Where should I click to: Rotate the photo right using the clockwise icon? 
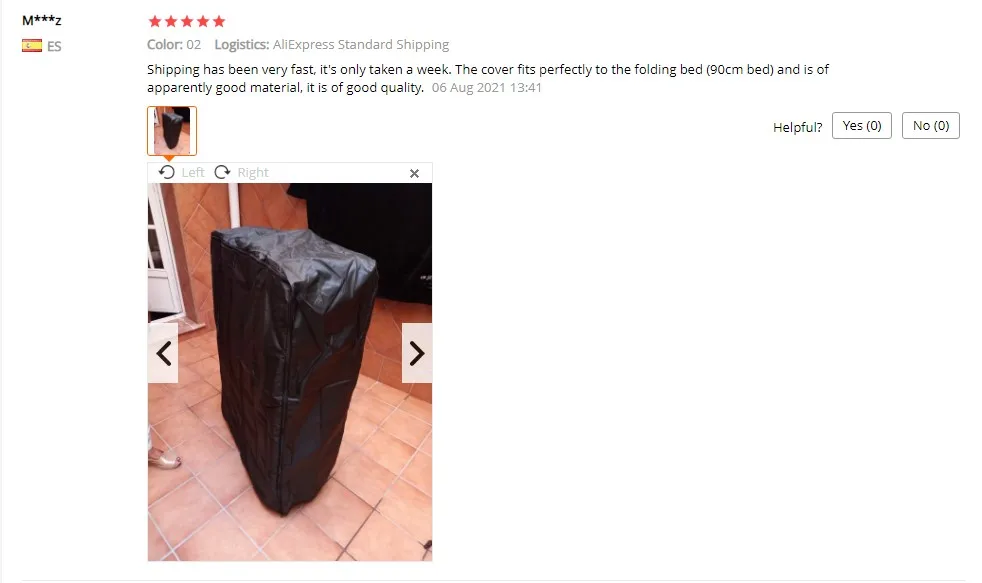point(222,172)
